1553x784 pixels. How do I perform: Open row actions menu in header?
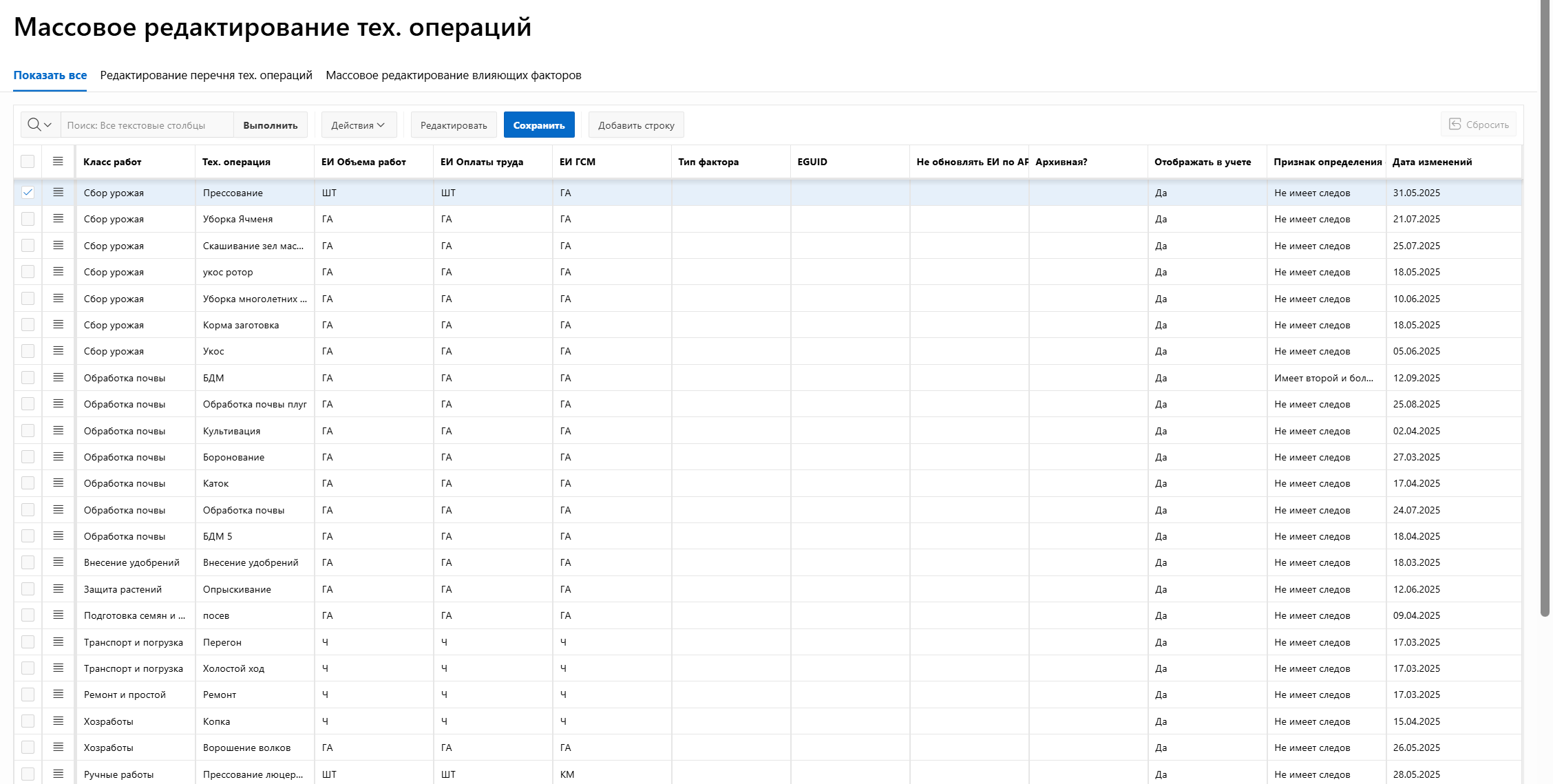(59, 161)
